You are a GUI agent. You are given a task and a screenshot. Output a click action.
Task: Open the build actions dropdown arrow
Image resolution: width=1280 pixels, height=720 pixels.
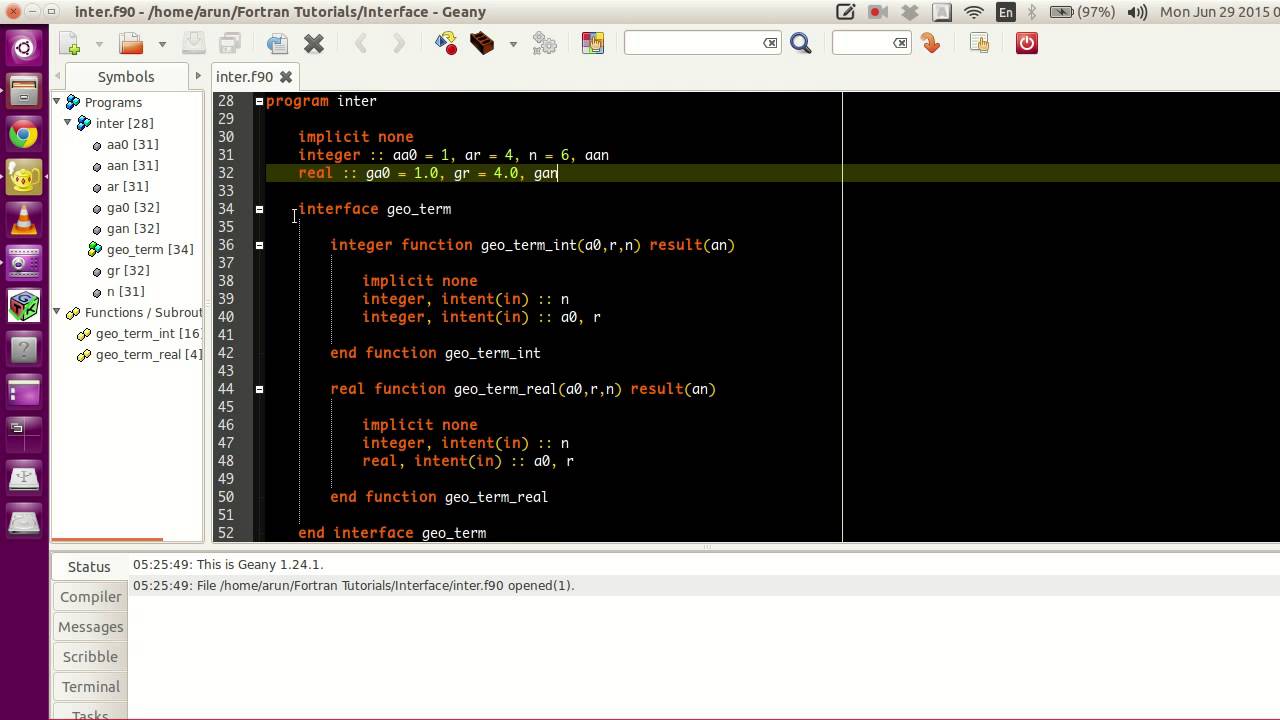point(513,44)
